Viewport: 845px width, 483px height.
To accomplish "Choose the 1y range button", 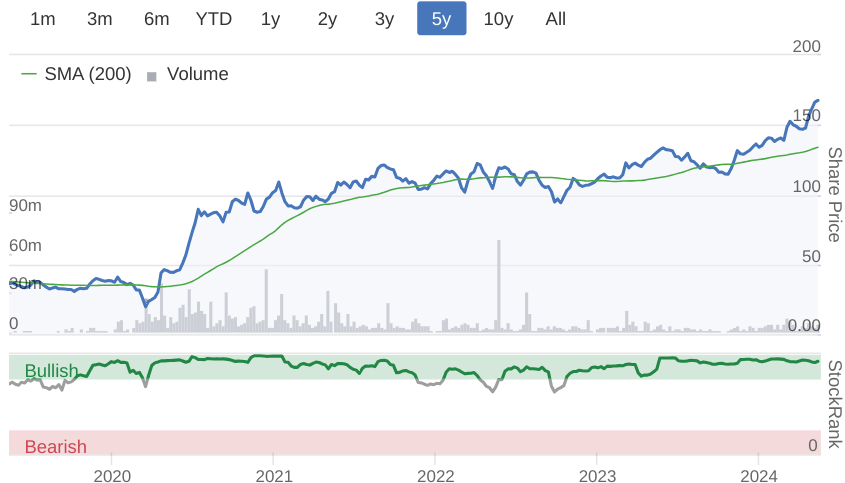I will pyautogui.click(x=271, y=19).
